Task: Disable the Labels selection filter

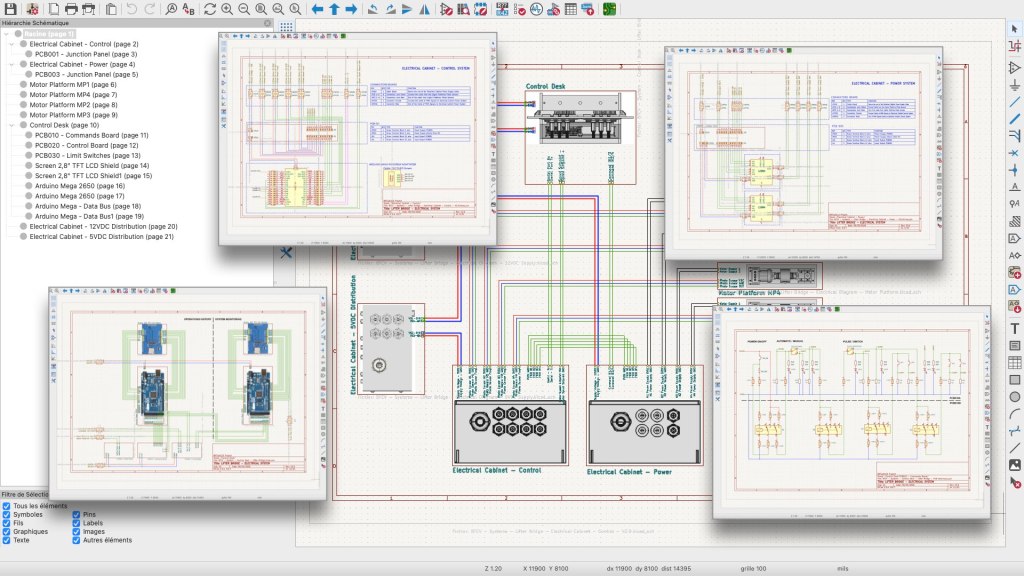Action: pos(77,523)
